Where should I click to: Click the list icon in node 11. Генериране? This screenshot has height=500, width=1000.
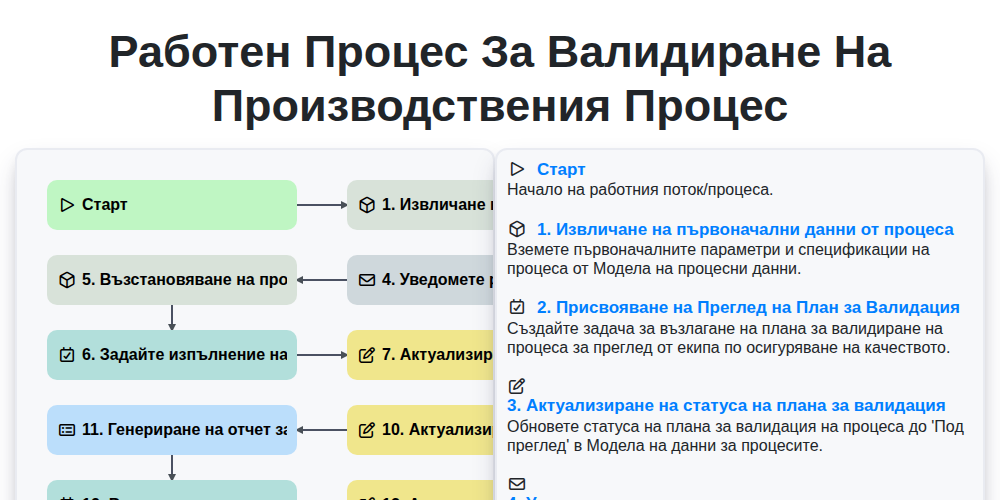[67, 430]
